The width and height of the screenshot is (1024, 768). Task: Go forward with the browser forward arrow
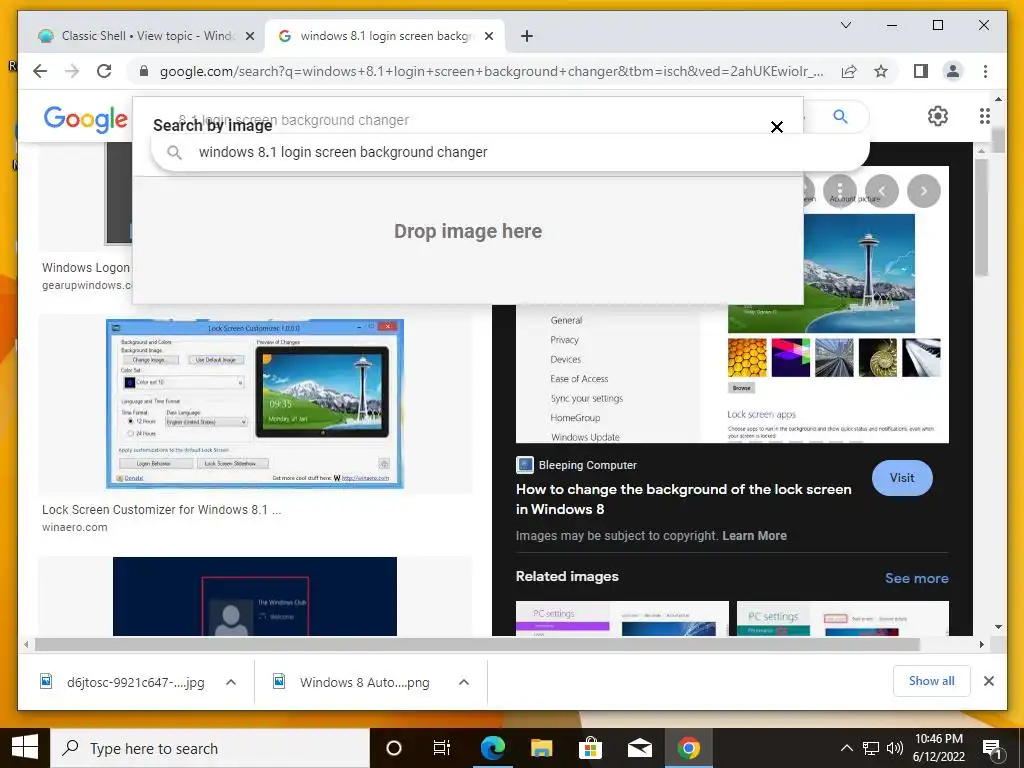(x=72, y=71)
